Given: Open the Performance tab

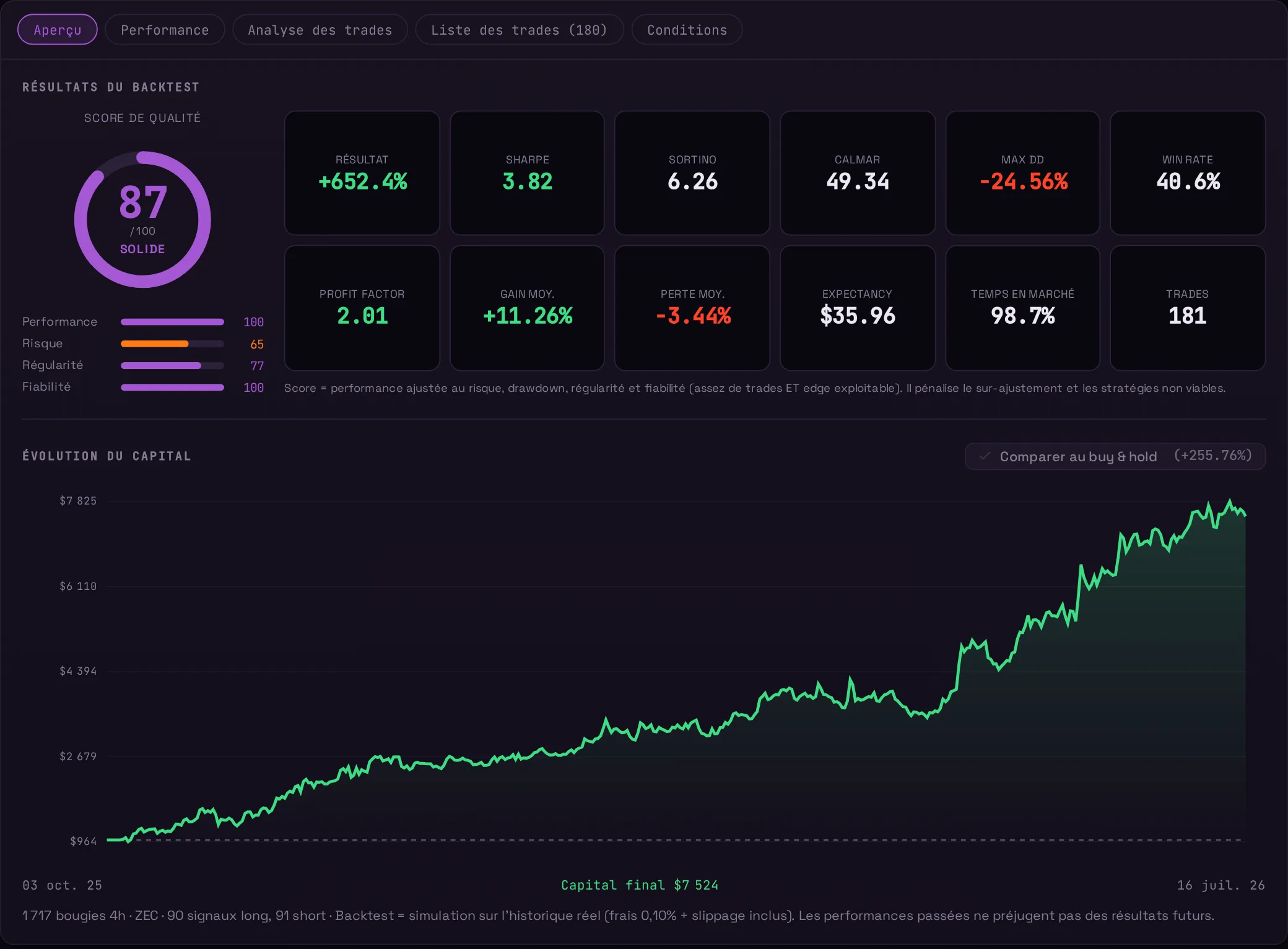Looking at the screenshot, I should pos(165,30).
